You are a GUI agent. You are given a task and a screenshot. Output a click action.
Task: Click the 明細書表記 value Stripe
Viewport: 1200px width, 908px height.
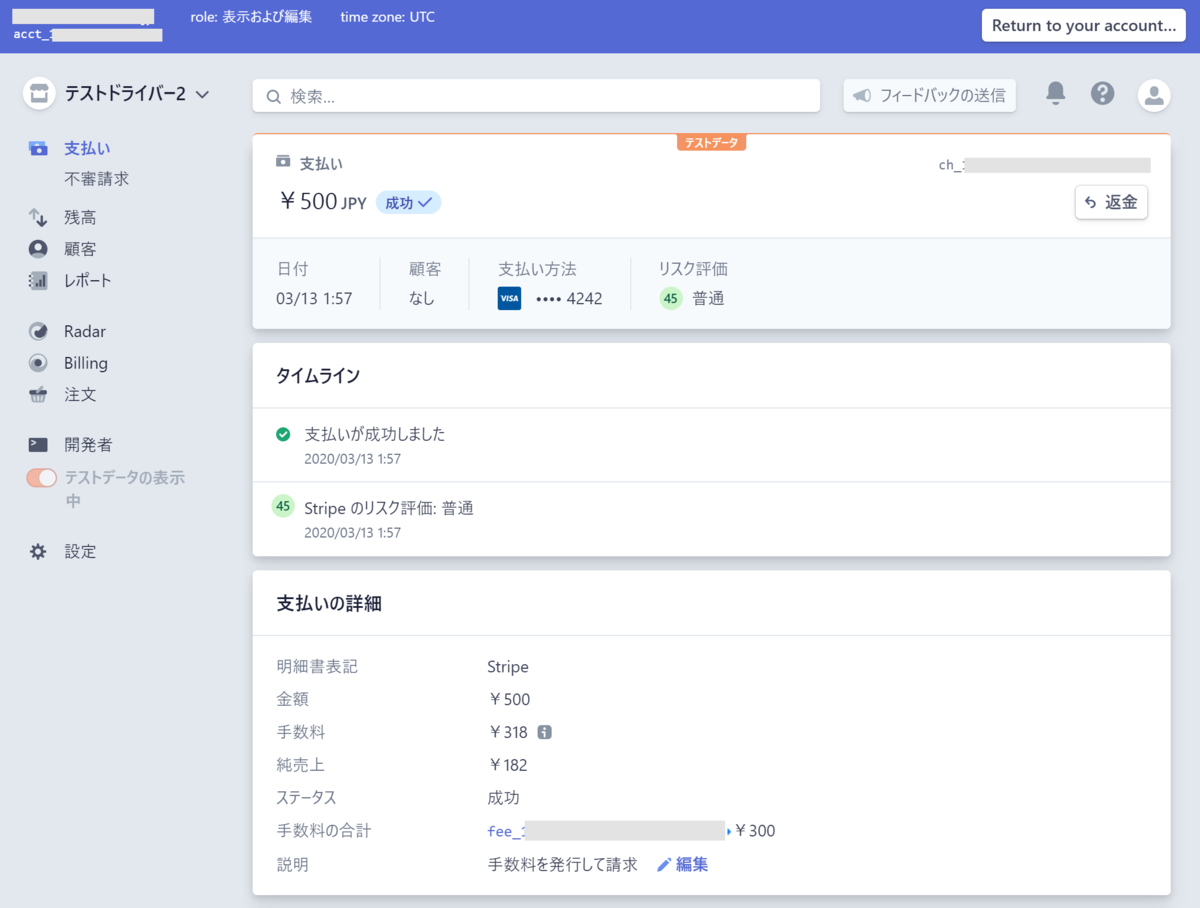(508, 667)
